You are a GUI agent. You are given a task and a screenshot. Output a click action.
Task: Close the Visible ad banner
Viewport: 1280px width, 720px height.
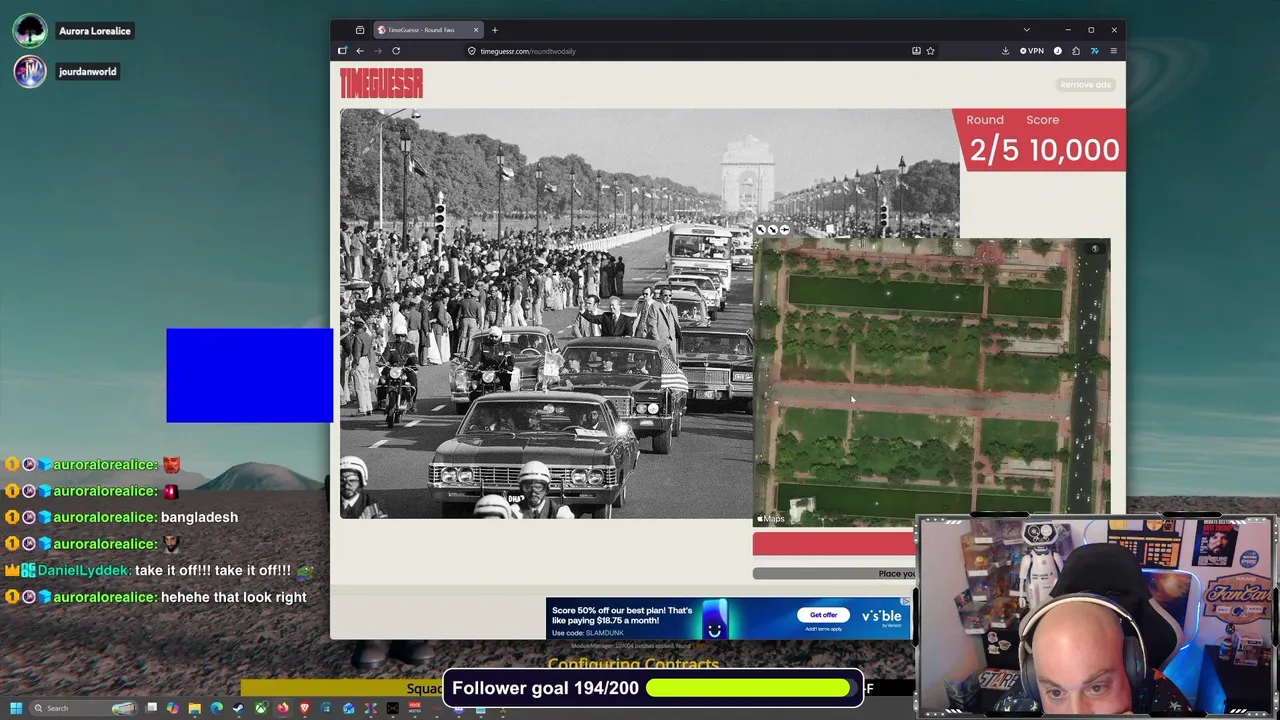coord(905,602)
